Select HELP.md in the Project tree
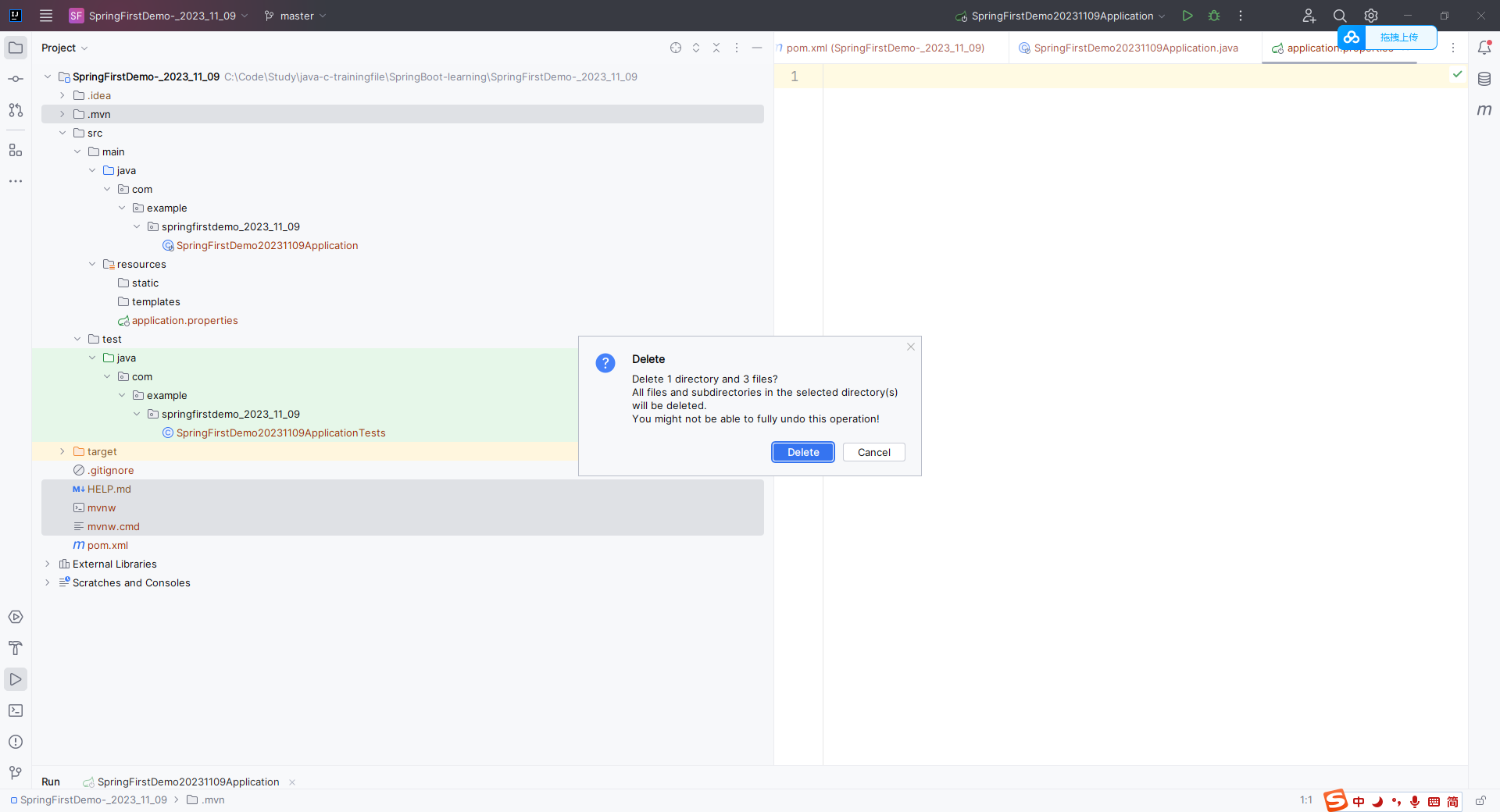 109,489
